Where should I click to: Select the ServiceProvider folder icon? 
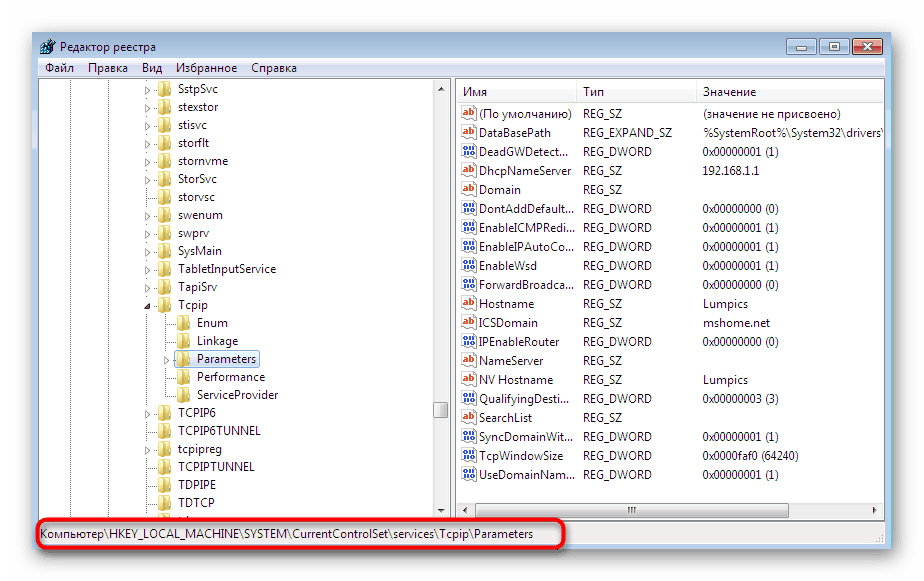184,395
